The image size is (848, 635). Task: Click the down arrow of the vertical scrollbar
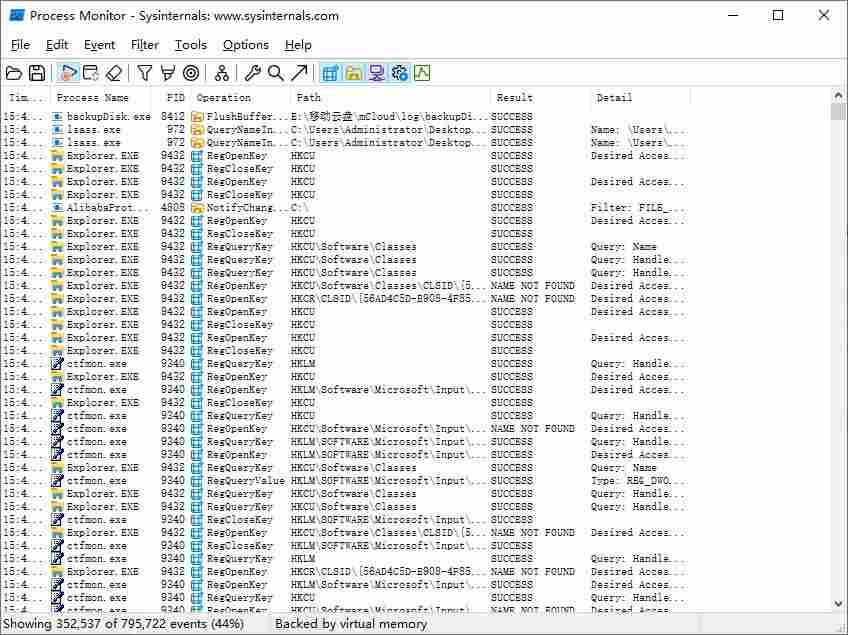pyautogui.click(x=838, y=604)
